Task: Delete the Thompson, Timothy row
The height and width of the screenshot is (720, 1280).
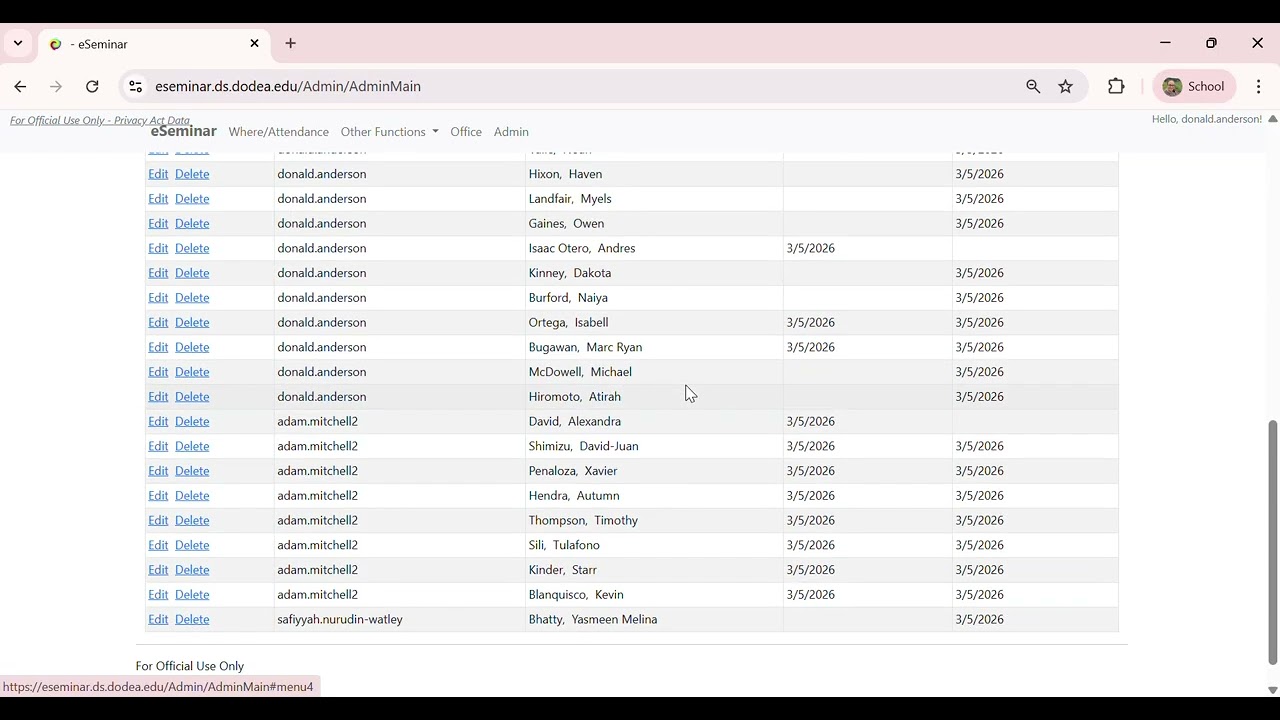Action: pyautogui.click(x=192, y=521)
